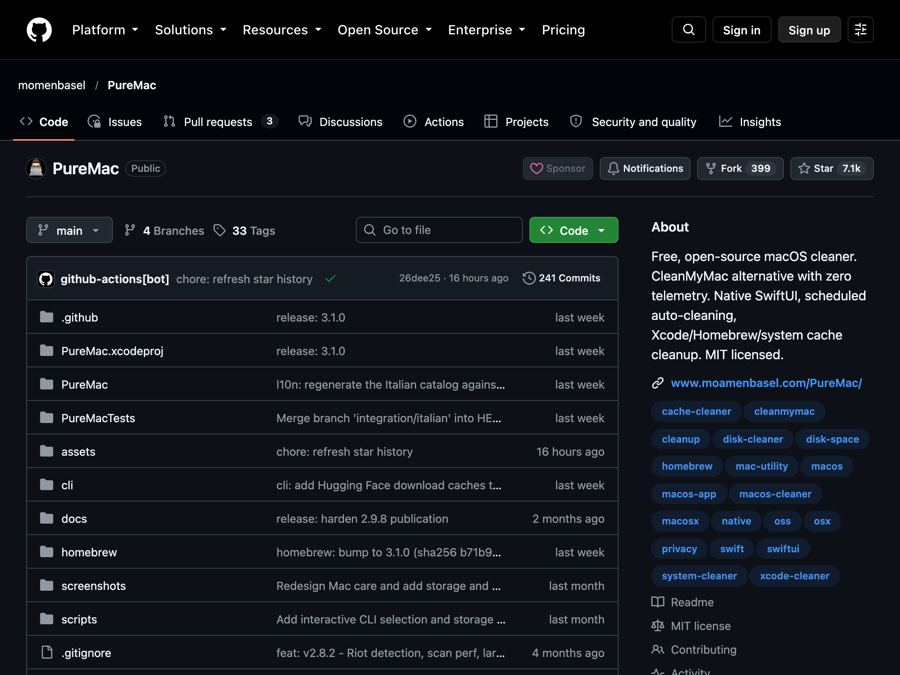
Task: Open the momenbasel owner link
Action: tap(52, 85)
